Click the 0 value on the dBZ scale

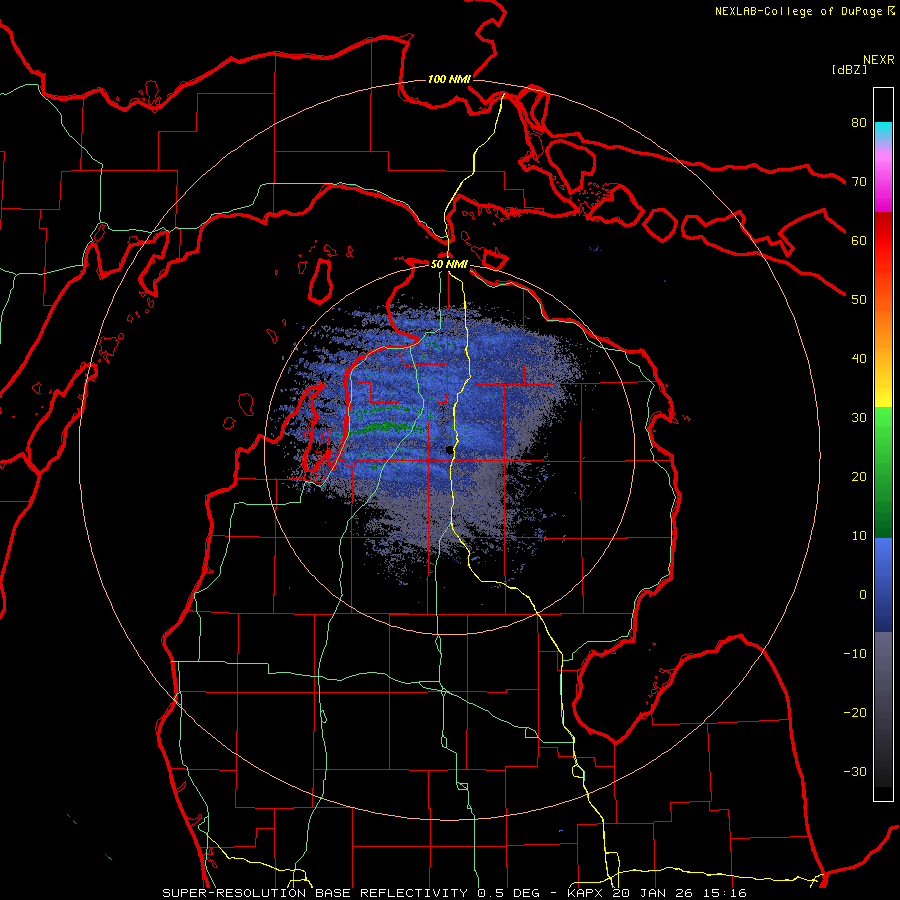point(863,595)
